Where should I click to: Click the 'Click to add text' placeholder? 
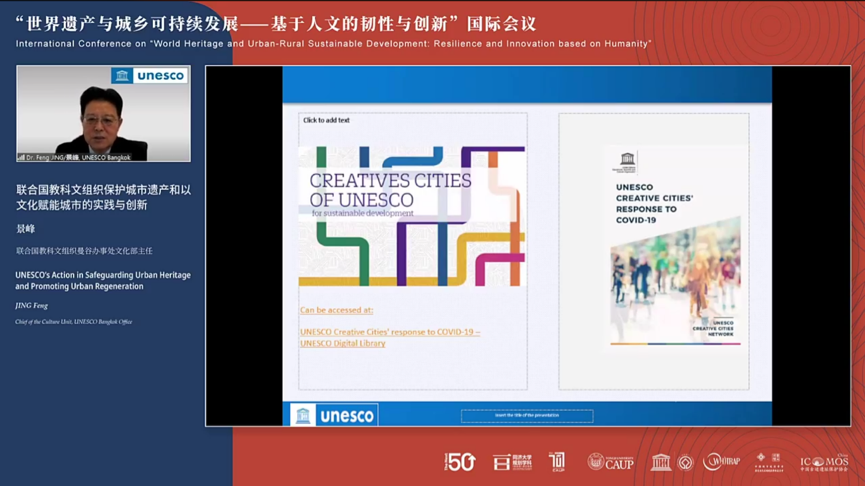[x=326, y=120]
